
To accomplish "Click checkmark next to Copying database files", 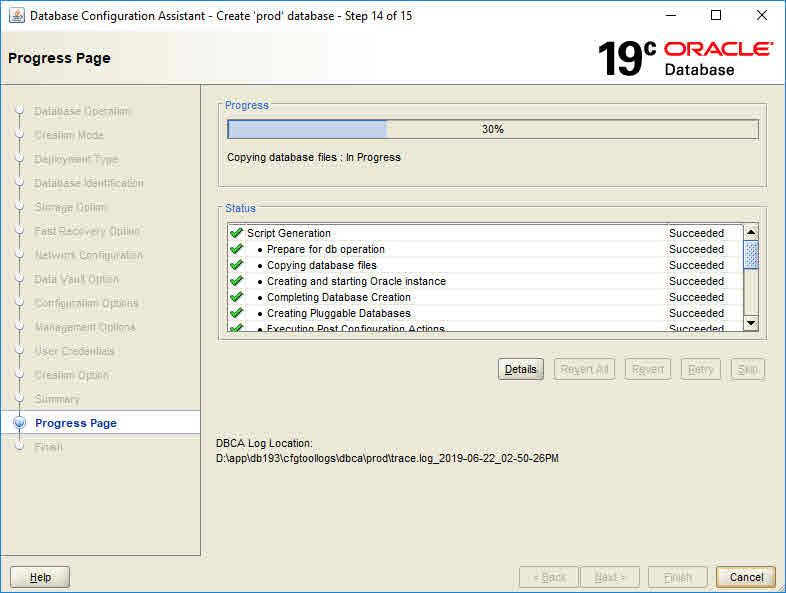I will pos(236,265).
